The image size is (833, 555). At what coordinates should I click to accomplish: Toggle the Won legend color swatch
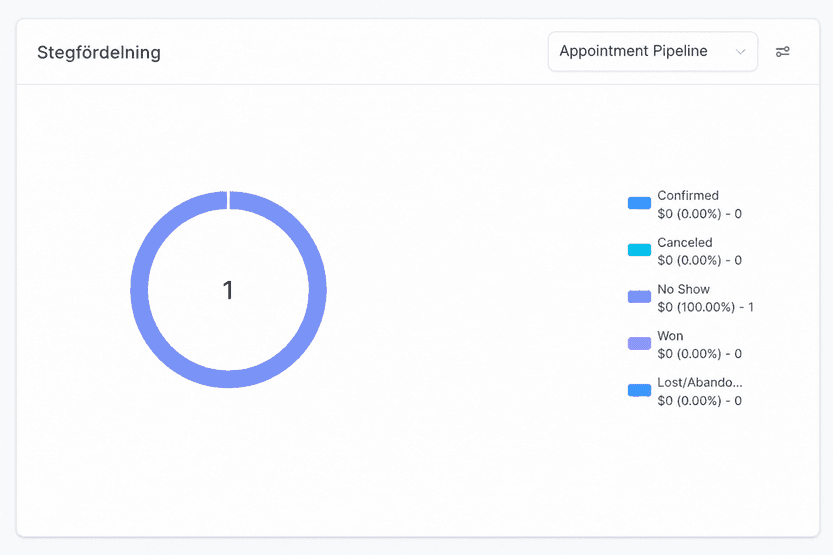click(639, 343)
